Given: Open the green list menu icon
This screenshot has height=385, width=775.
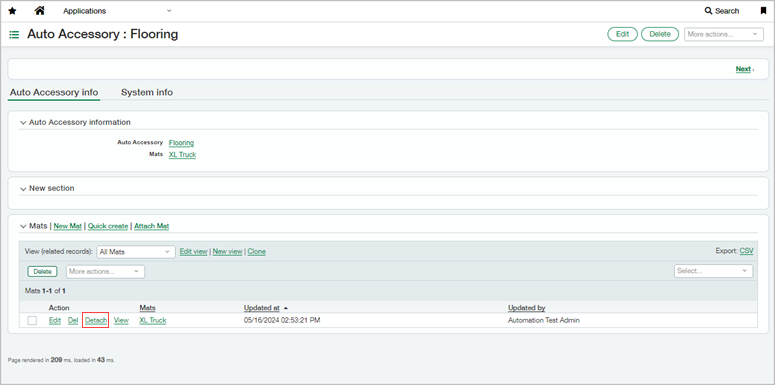Looking at the screenshot, I should tap(14, 35).
